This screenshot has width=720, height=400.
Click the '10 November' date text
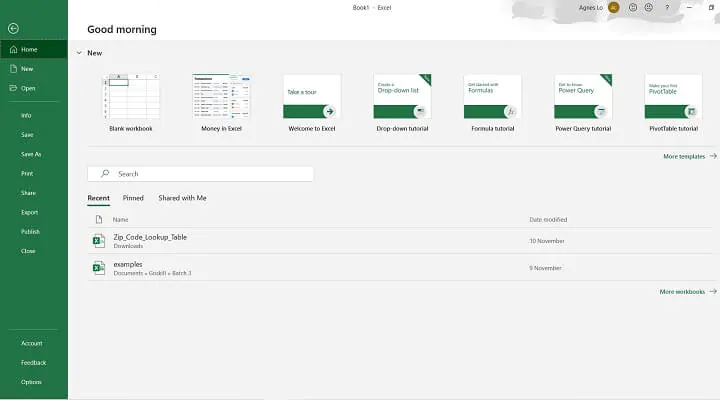(x=547, y=241)
